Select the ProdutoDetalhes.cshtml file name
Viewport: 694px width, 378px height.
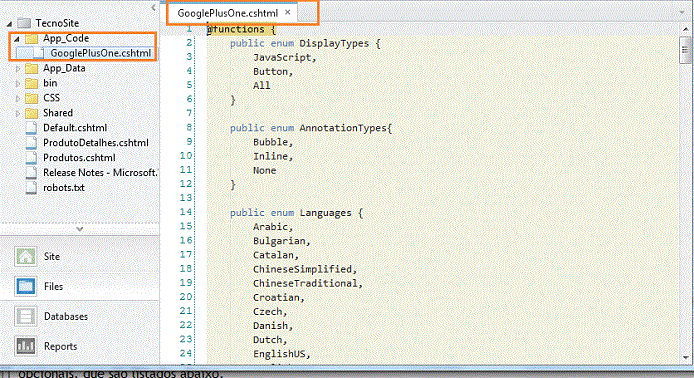[x=96, y=143]
